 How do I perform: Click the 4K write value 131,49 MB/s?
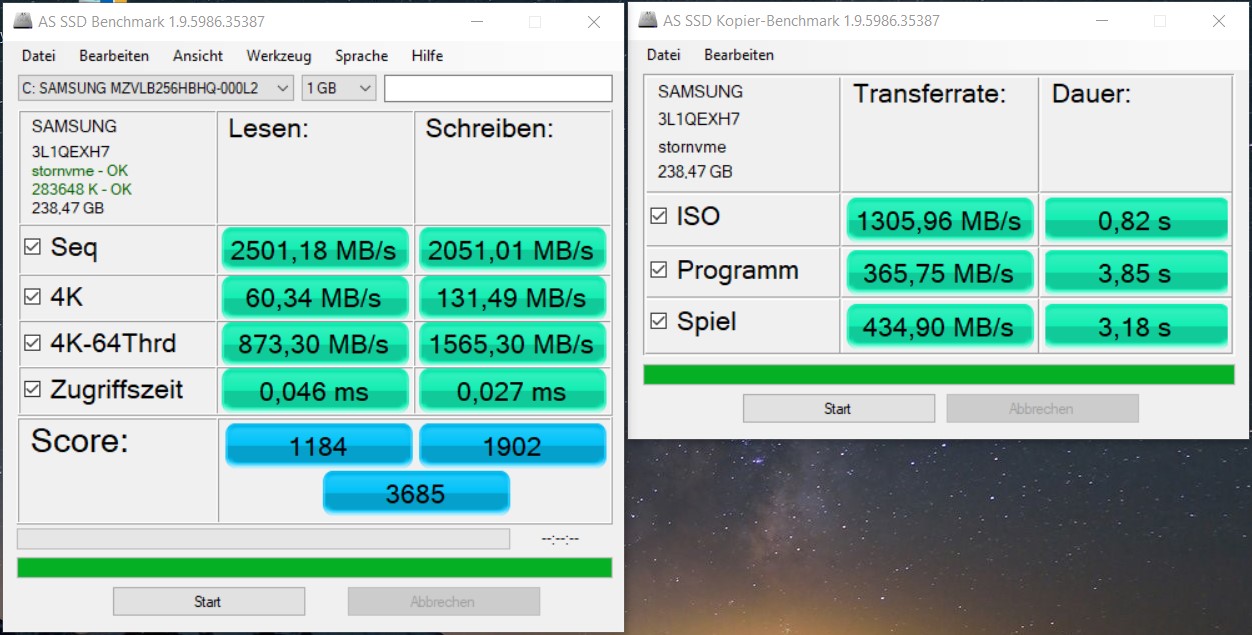coord(512,297)
